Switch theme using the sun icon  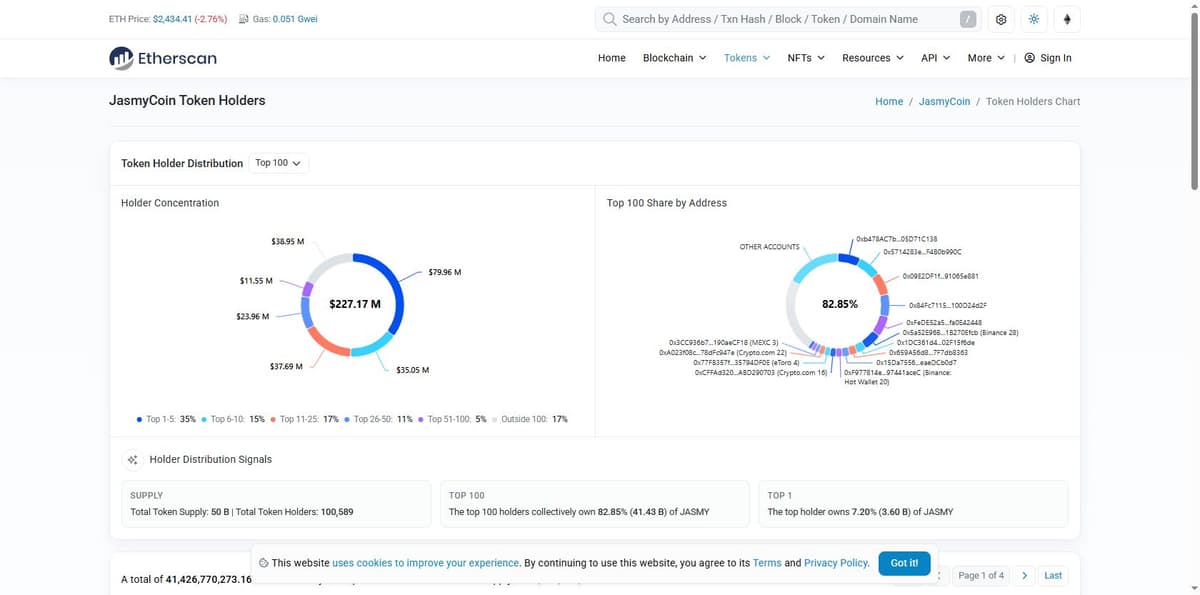[x=1034, y=19]
